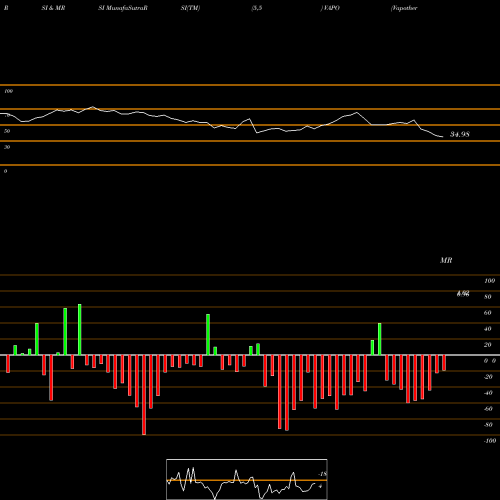Viewport: 500px width, 500px height.
Task: Click the -18 value in mini chart
Action: pyautogui.click(x=322, y=474)
